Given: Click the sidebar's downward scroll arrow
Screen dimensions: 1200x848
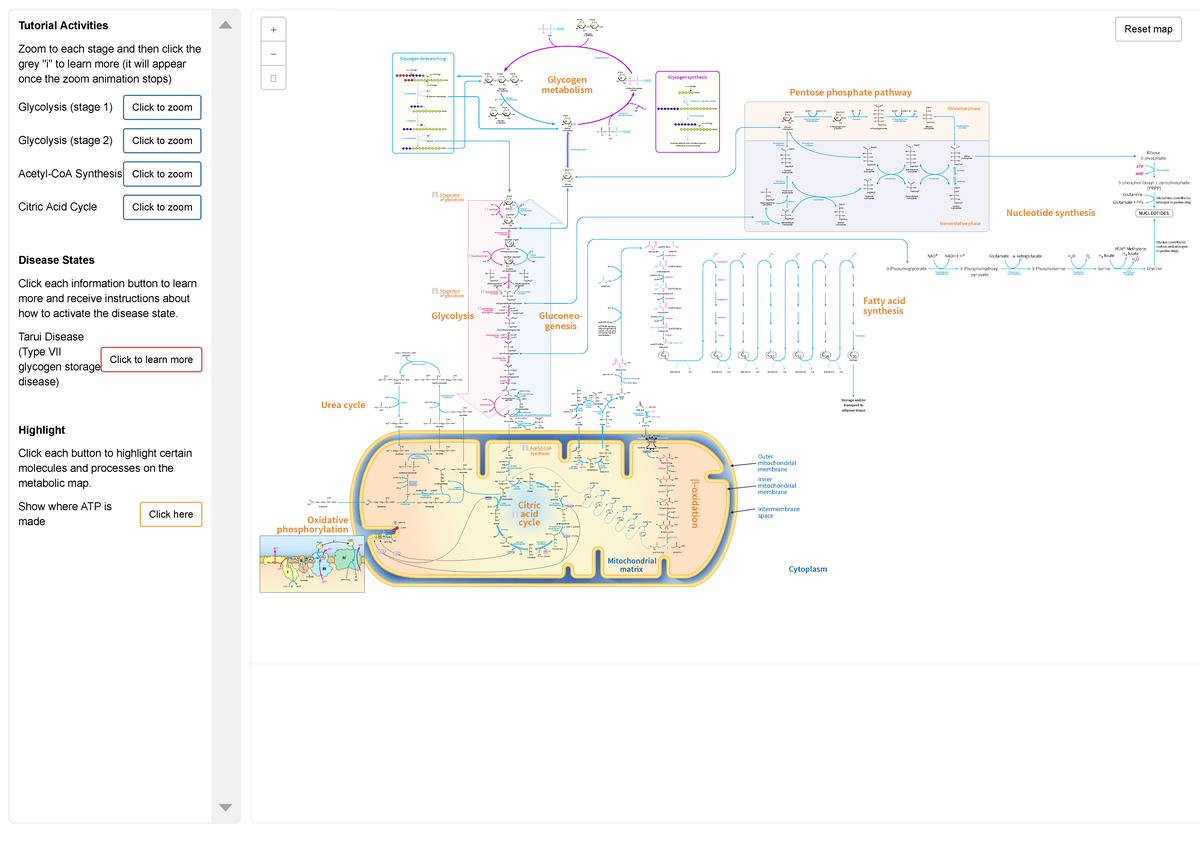Looking at the screenshot, I should tap(225, 807).
